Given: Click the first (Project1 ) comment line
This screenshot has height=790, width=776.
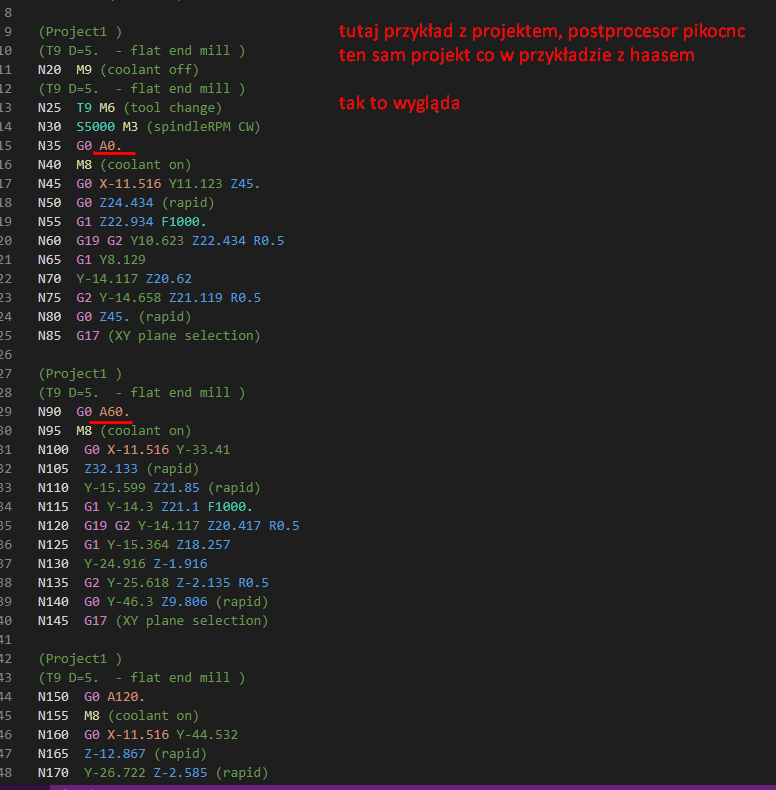Looking at the screenshot, I should 80,32.
